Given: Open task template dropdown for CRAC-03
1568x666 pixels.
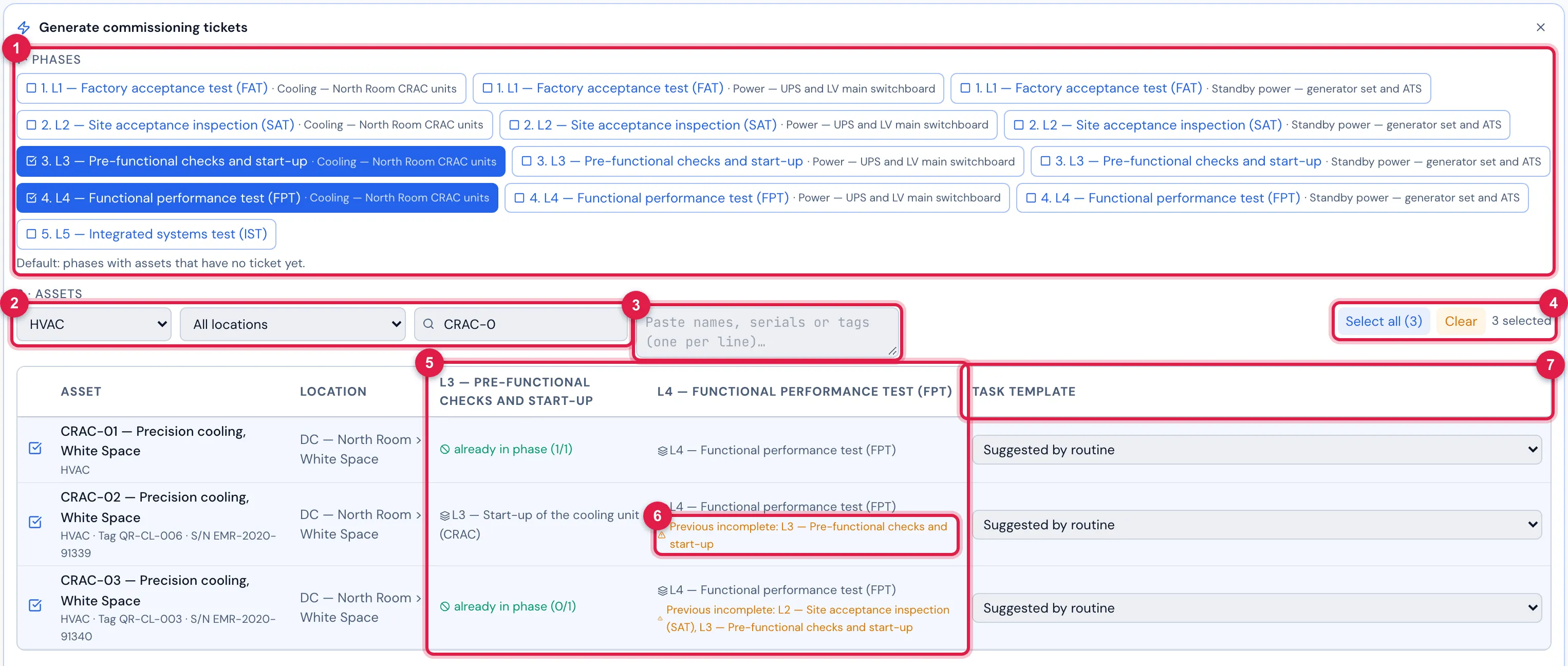Looking at the screenshot, I should click(x=1256, y=608).
